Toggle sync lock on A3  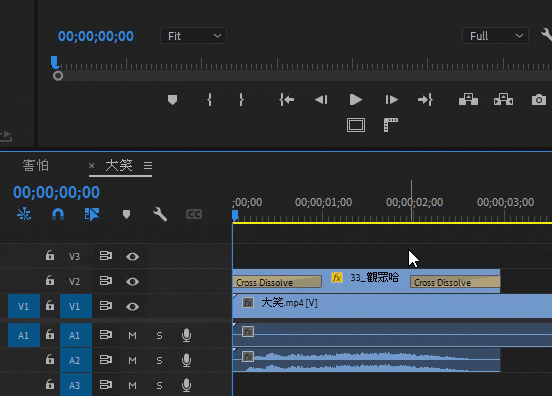pyautogui.click(x=106, y=384)
